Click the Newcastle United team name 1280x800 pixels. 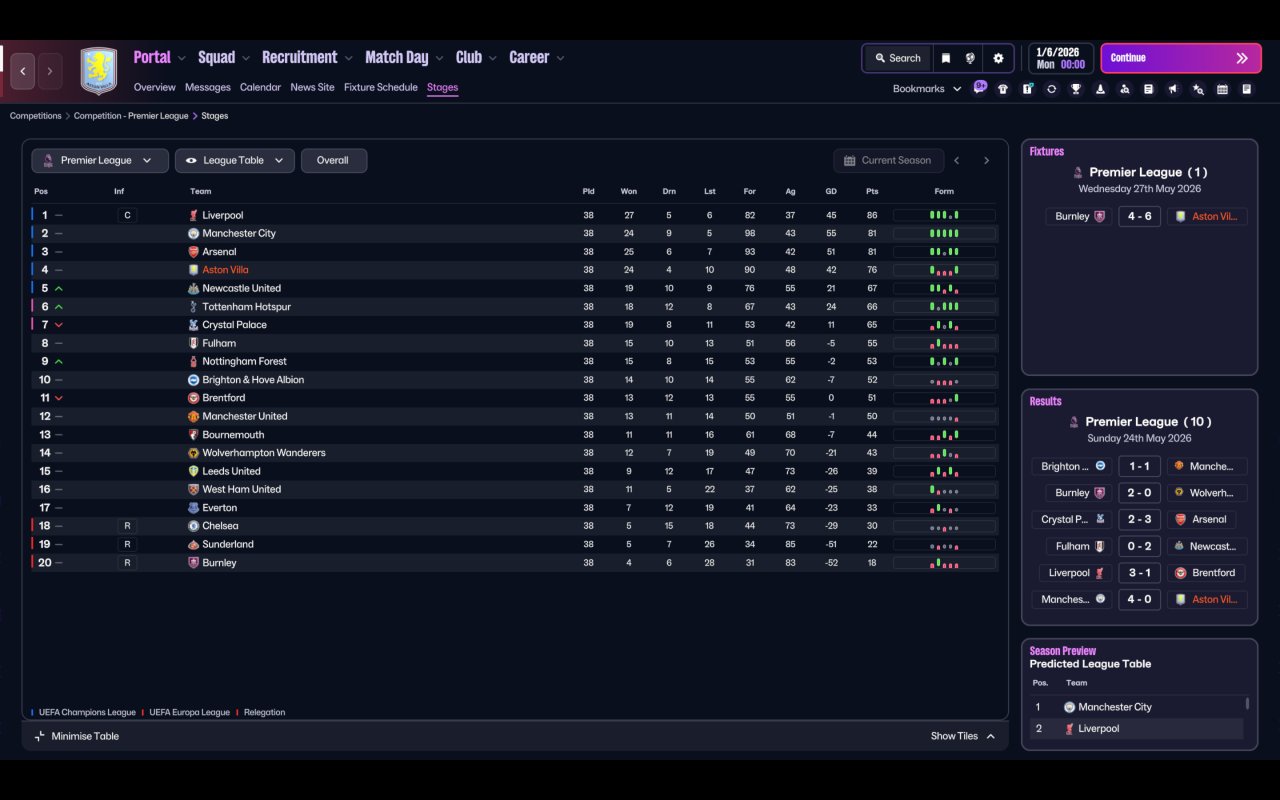[242, 288]
